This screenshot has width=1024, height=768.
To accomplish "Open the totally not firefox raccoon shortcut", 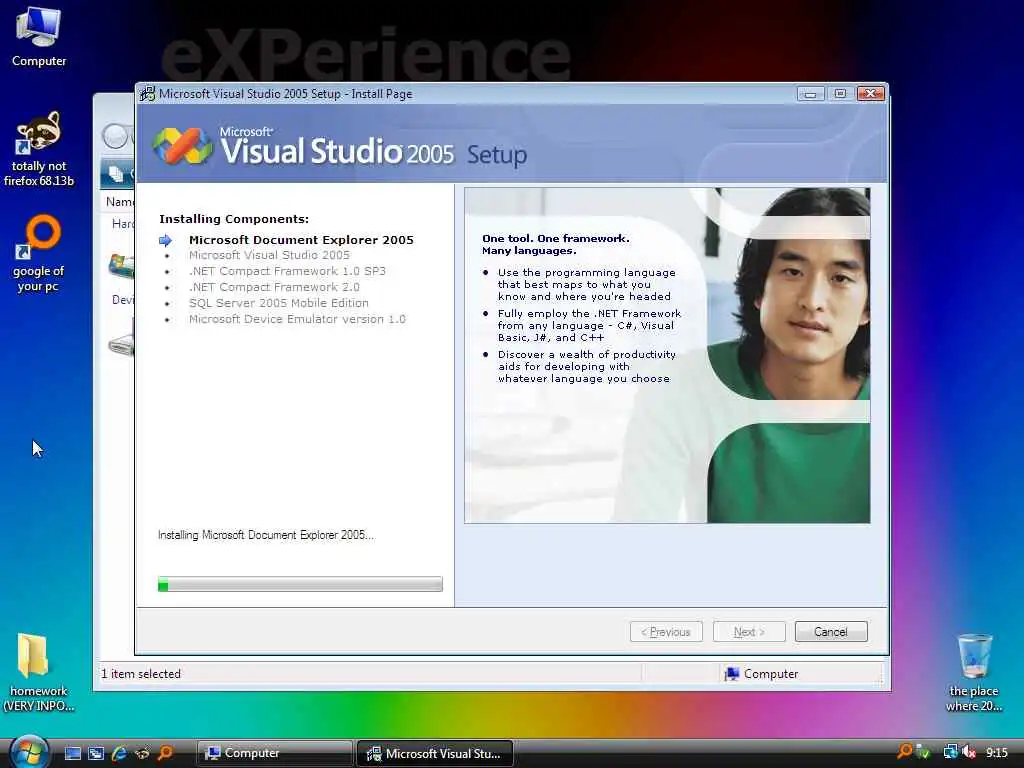I will click(39, 149).
